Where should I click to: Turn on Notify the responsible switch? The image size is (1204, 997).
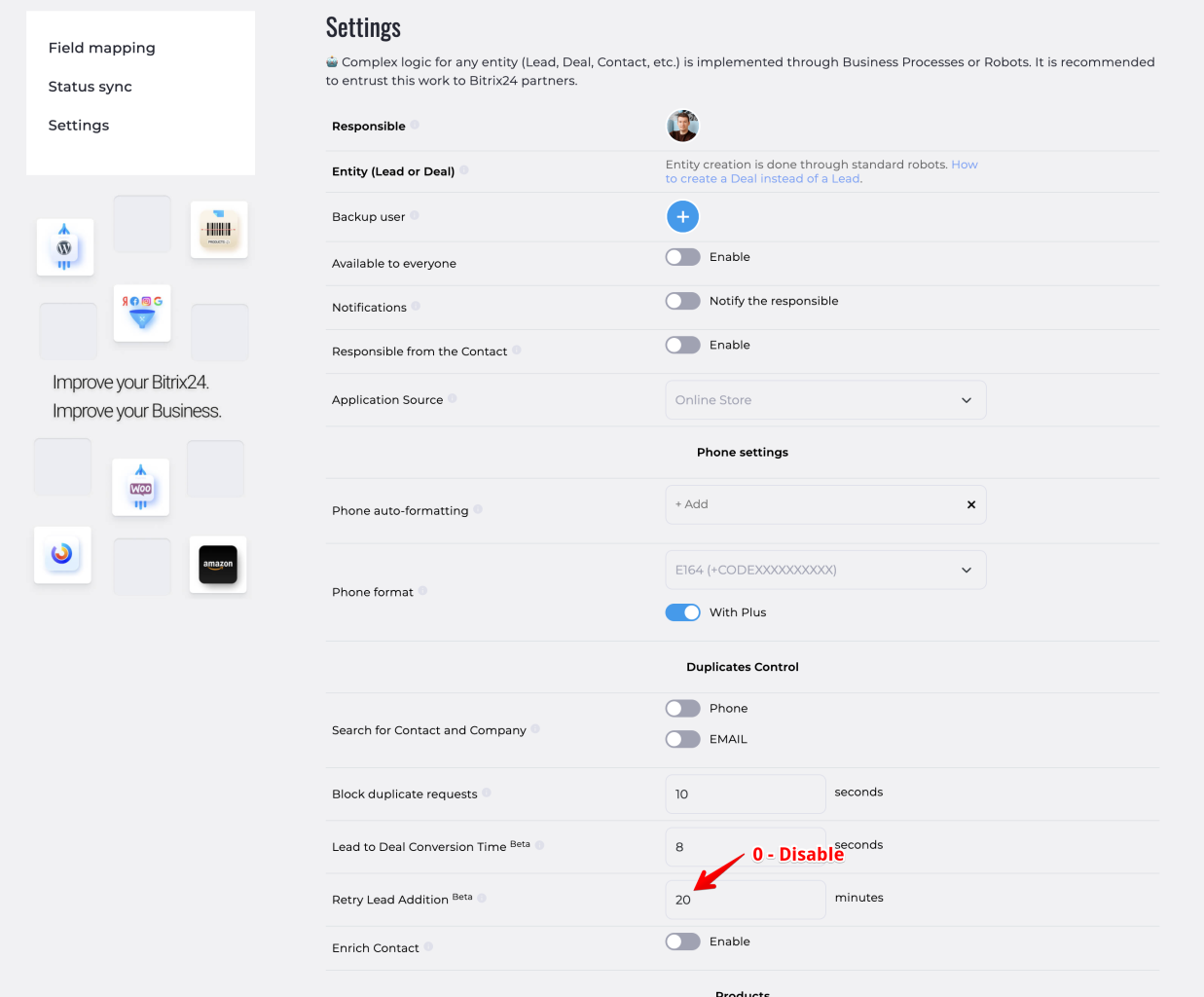tap(682, 301)
